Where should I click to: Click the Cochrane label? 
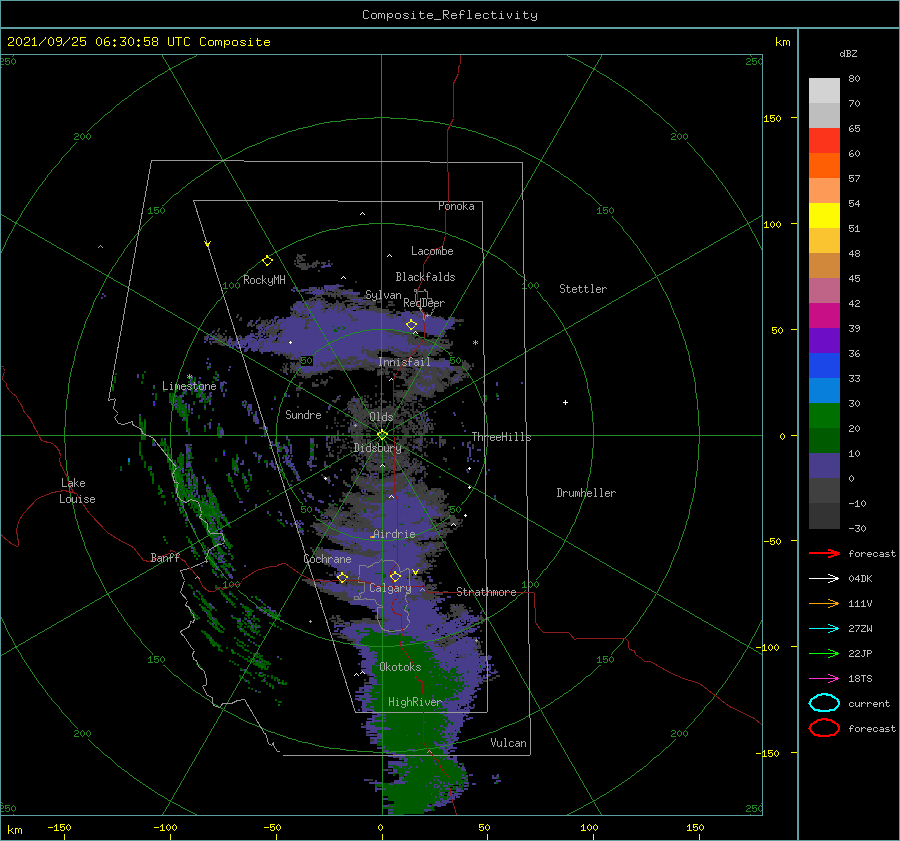click(327, 559)
